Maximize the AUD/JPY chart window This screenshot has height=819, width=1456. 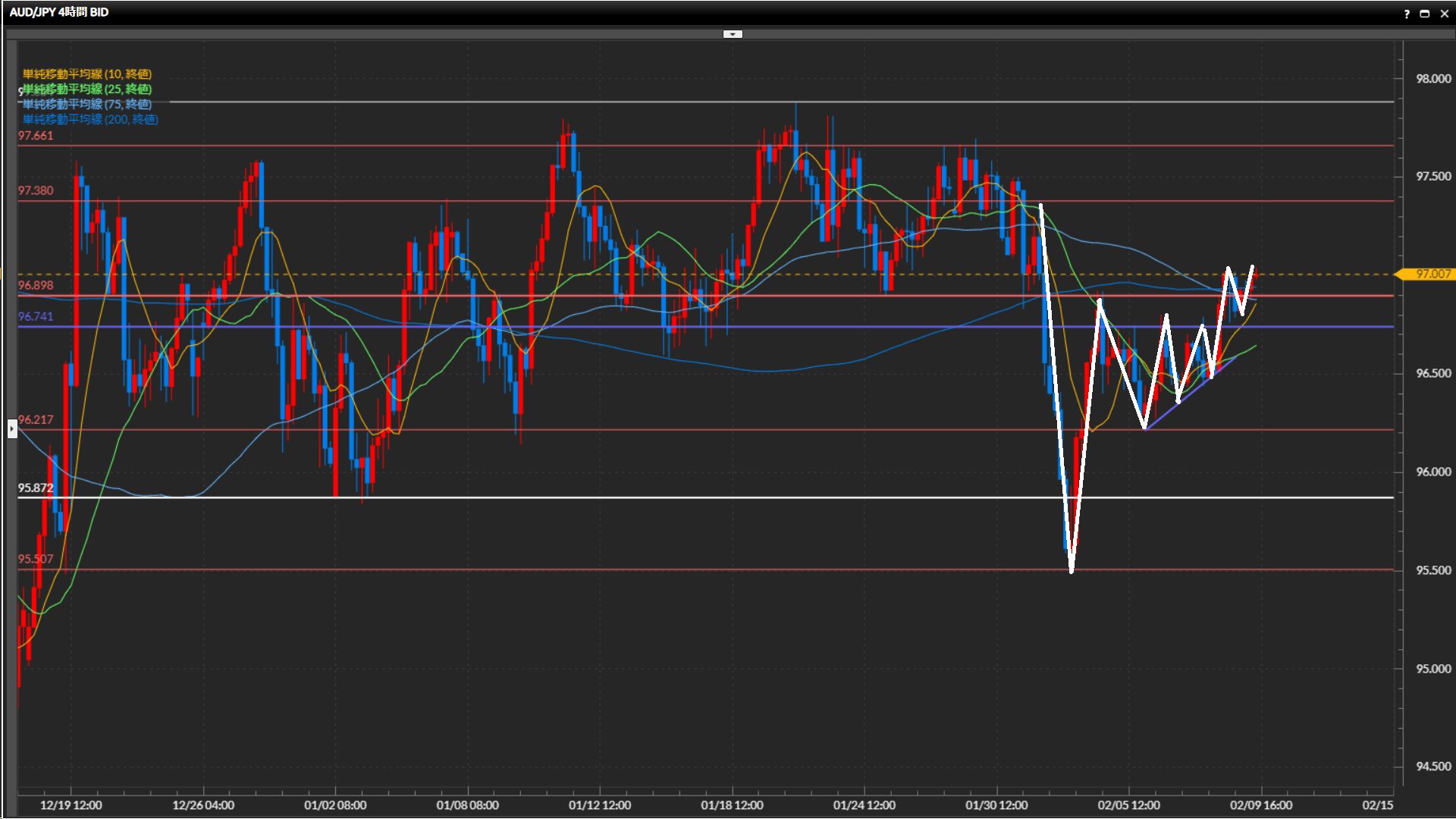pos(1425,14)
